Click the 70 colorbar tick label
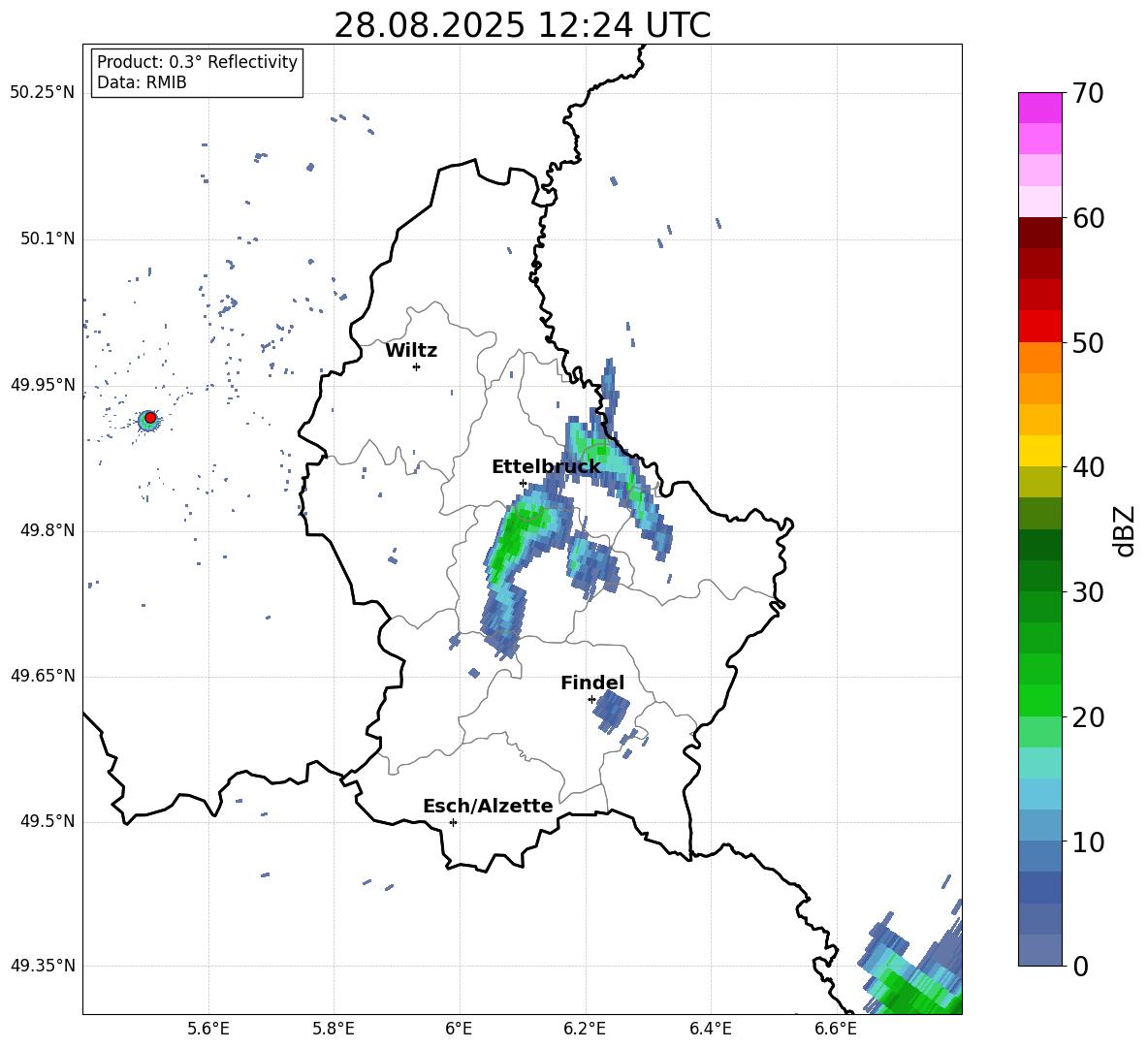 pos(1088,93)
